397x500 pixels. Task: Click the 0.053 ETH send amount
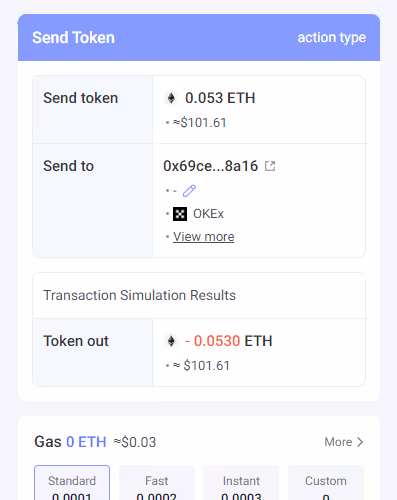pyautogui.click(x=220, y=98)
